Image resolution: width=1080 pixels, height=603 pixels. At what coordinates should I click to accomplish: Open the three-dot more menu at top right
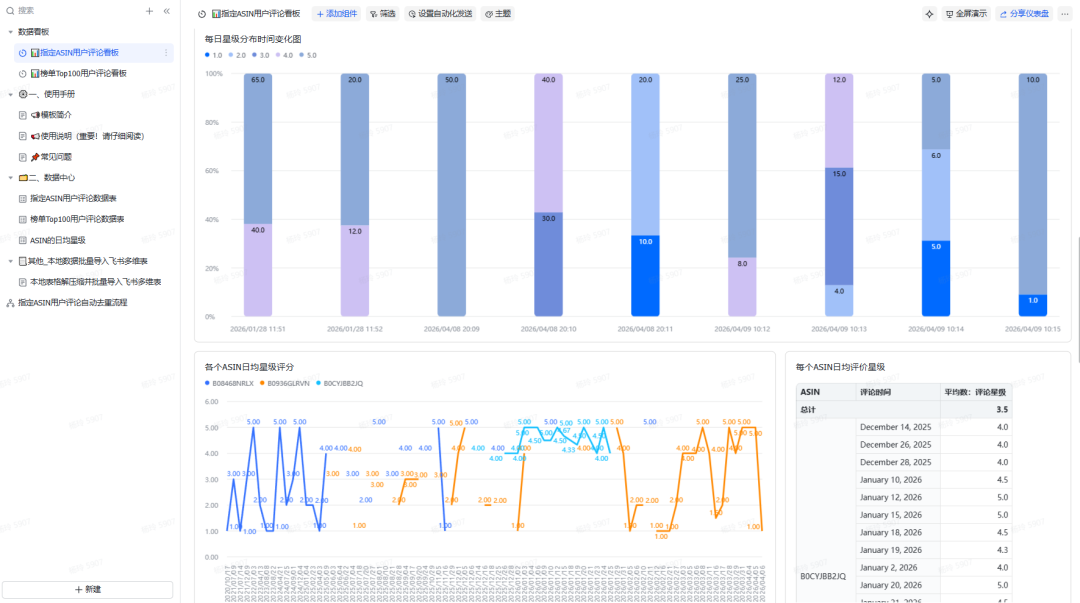click(x=1064, y=14)
